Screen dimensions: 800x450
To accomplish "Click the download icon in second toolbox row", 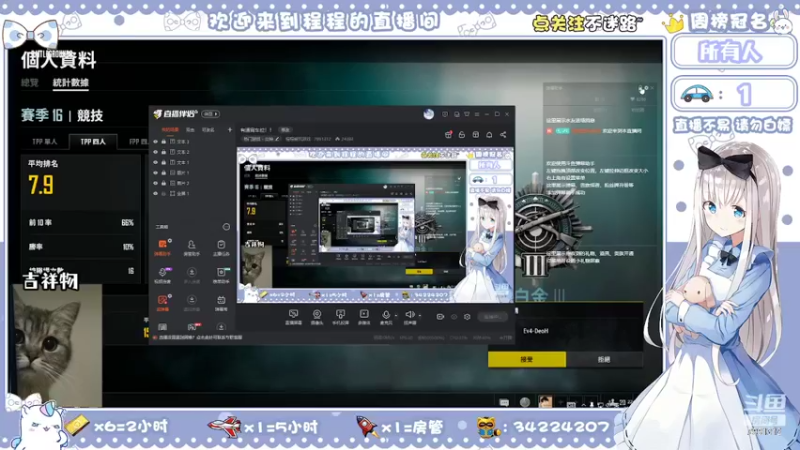I will (191, 274).
